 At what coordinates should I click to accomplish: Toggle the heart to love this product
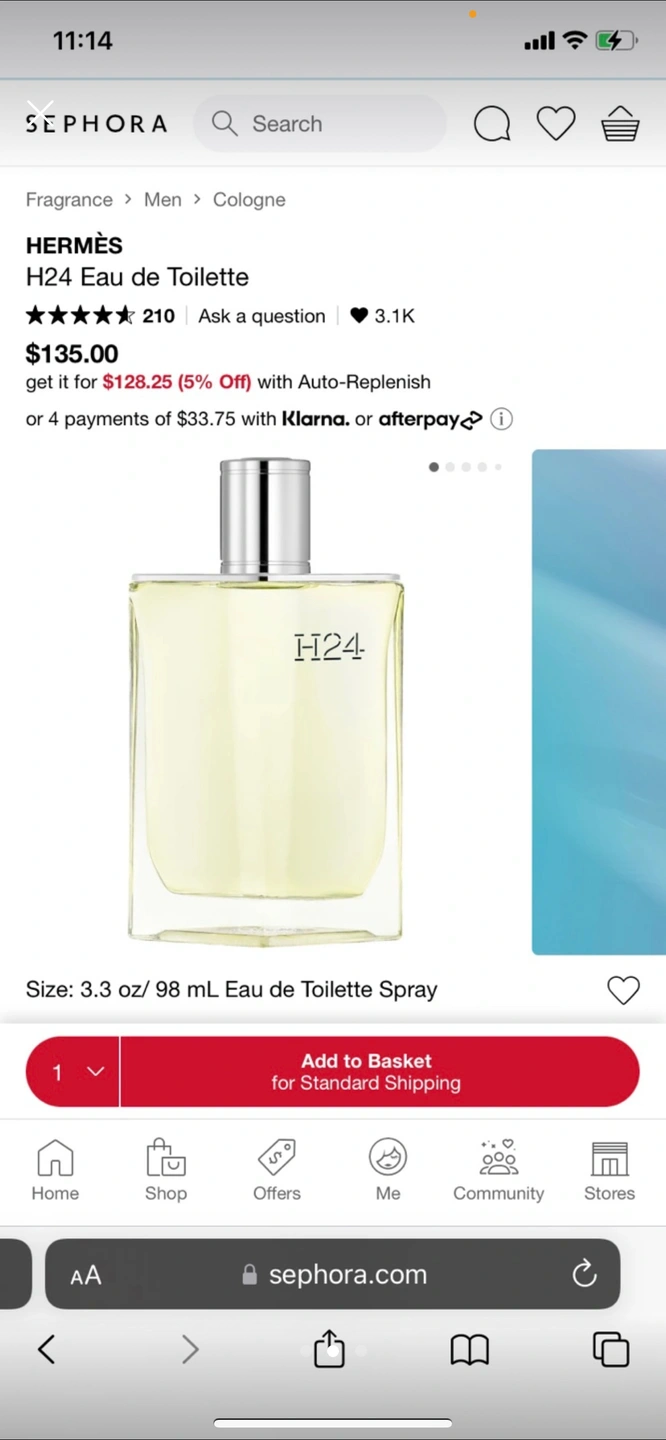point(623,990)
